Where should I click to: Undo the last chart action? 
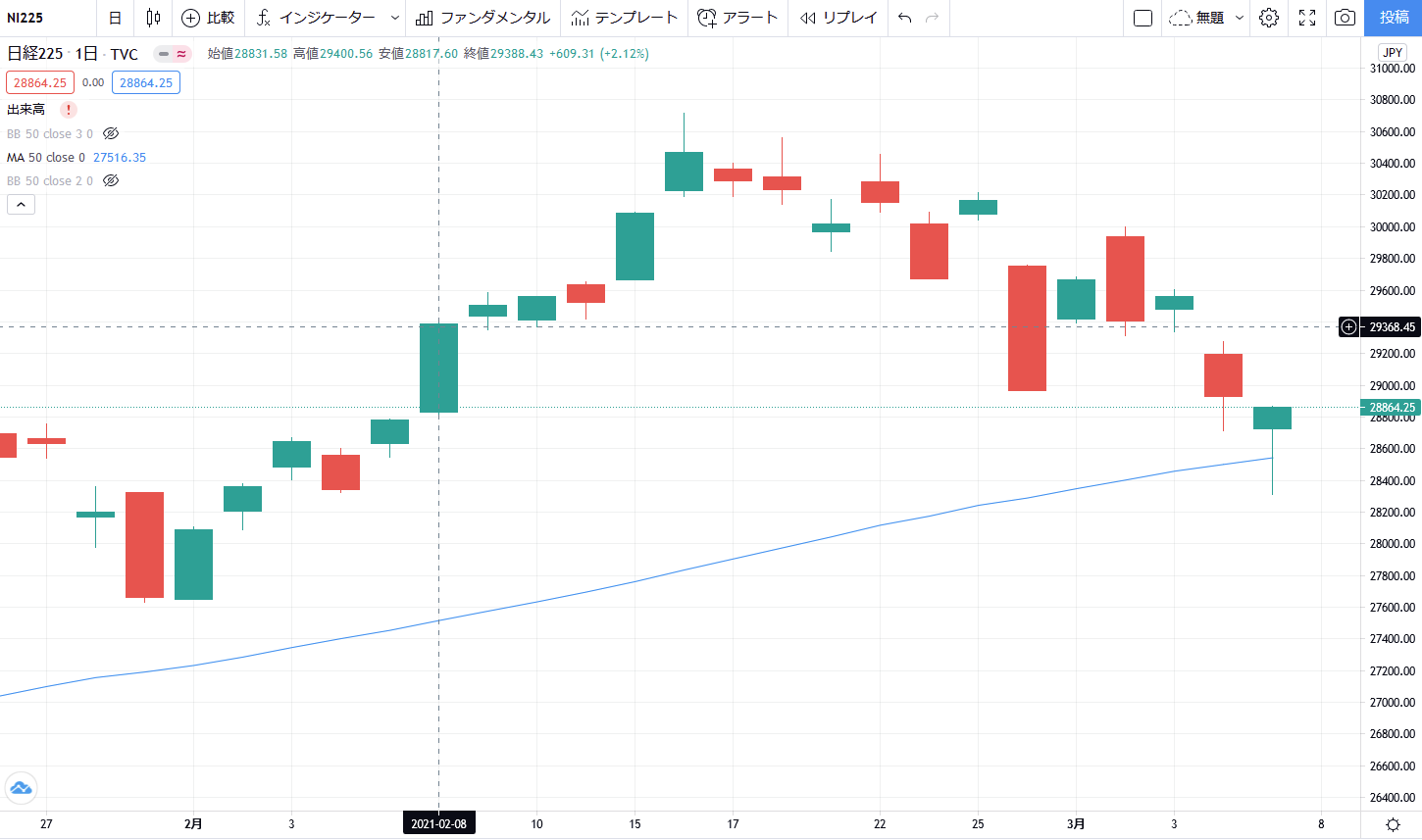[904, 18]
